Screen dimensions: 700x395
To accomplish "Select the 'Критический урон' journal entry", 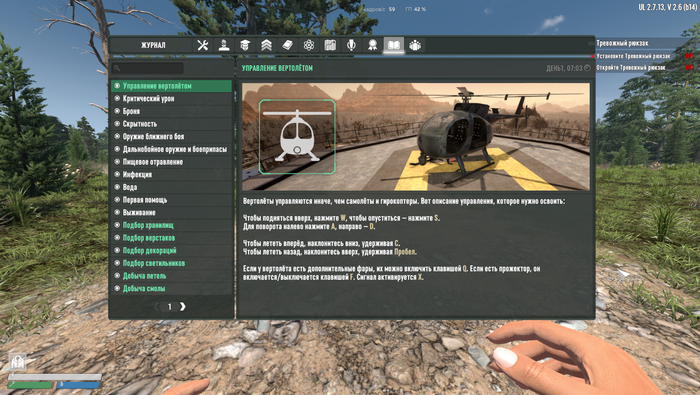I will (172, 99).
